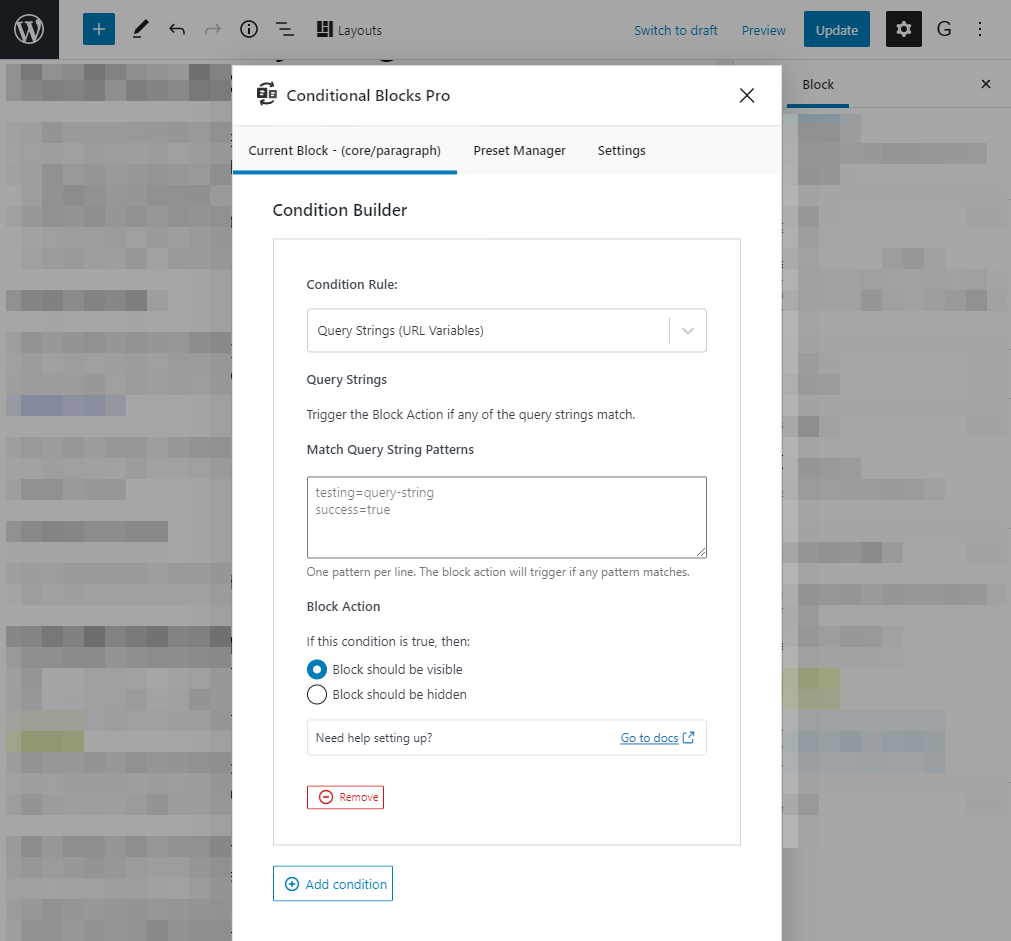Select the pencil Tools icon
Screen dimensions: 1011x941
tap(141, 30)
